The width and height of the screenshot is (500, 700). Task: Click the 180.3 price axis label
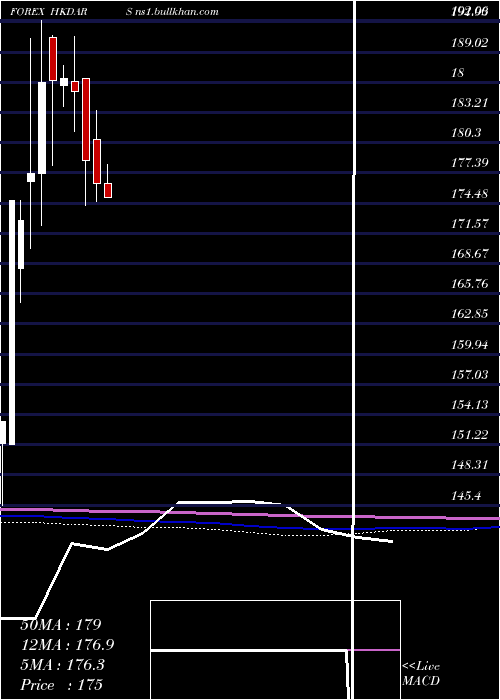pyautogui.click(x=467, y=133)
